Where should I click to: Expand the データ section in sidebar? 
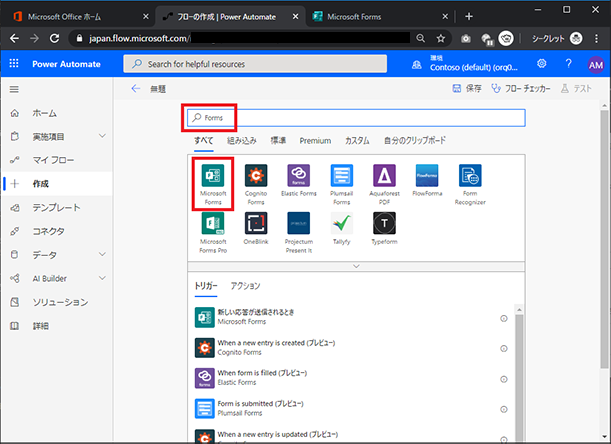pyautogui.click(x=102, y=254)
